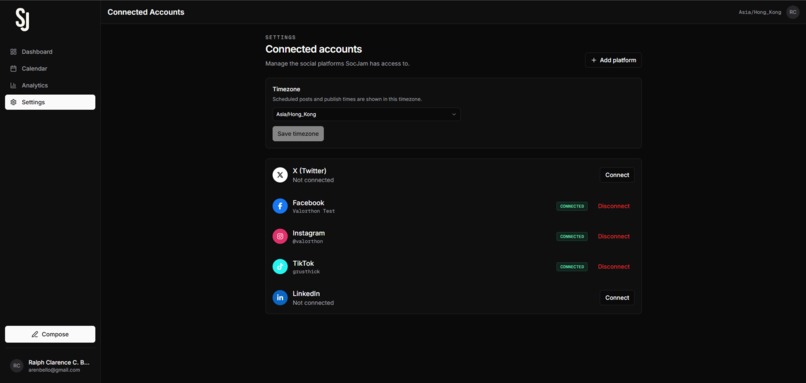
Task: Click the RC avatar in top right
Action: 793,12
